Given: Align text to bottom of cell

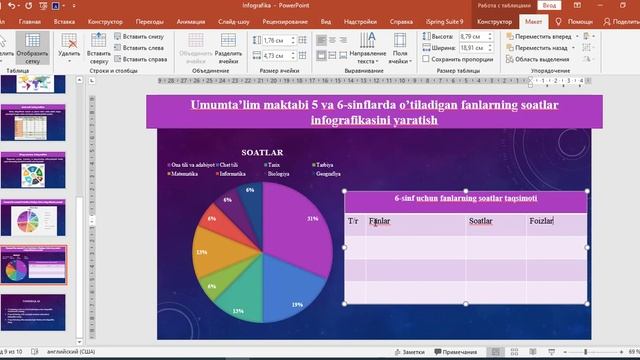Looking at the screenshot, I should [x=343, y=55].
